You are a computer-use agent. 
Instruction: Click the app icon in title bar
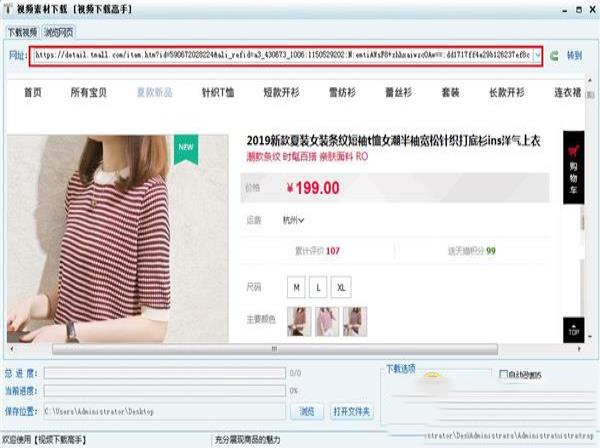point(8,8)
